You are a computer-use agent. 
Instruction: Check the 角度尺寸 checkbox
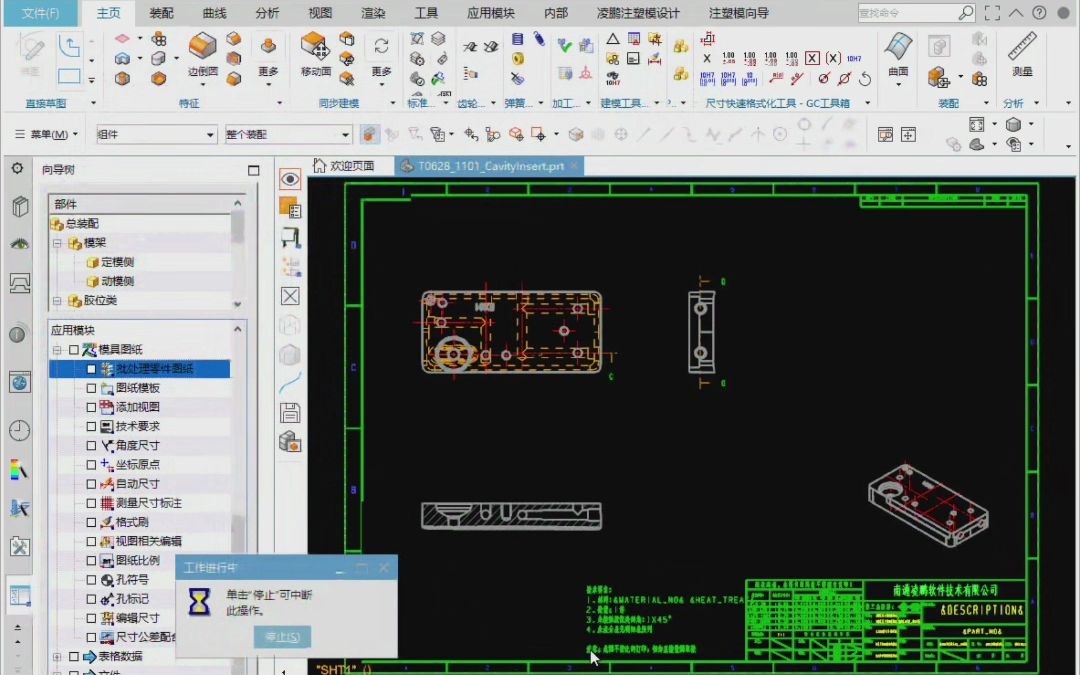coord(91,446)
